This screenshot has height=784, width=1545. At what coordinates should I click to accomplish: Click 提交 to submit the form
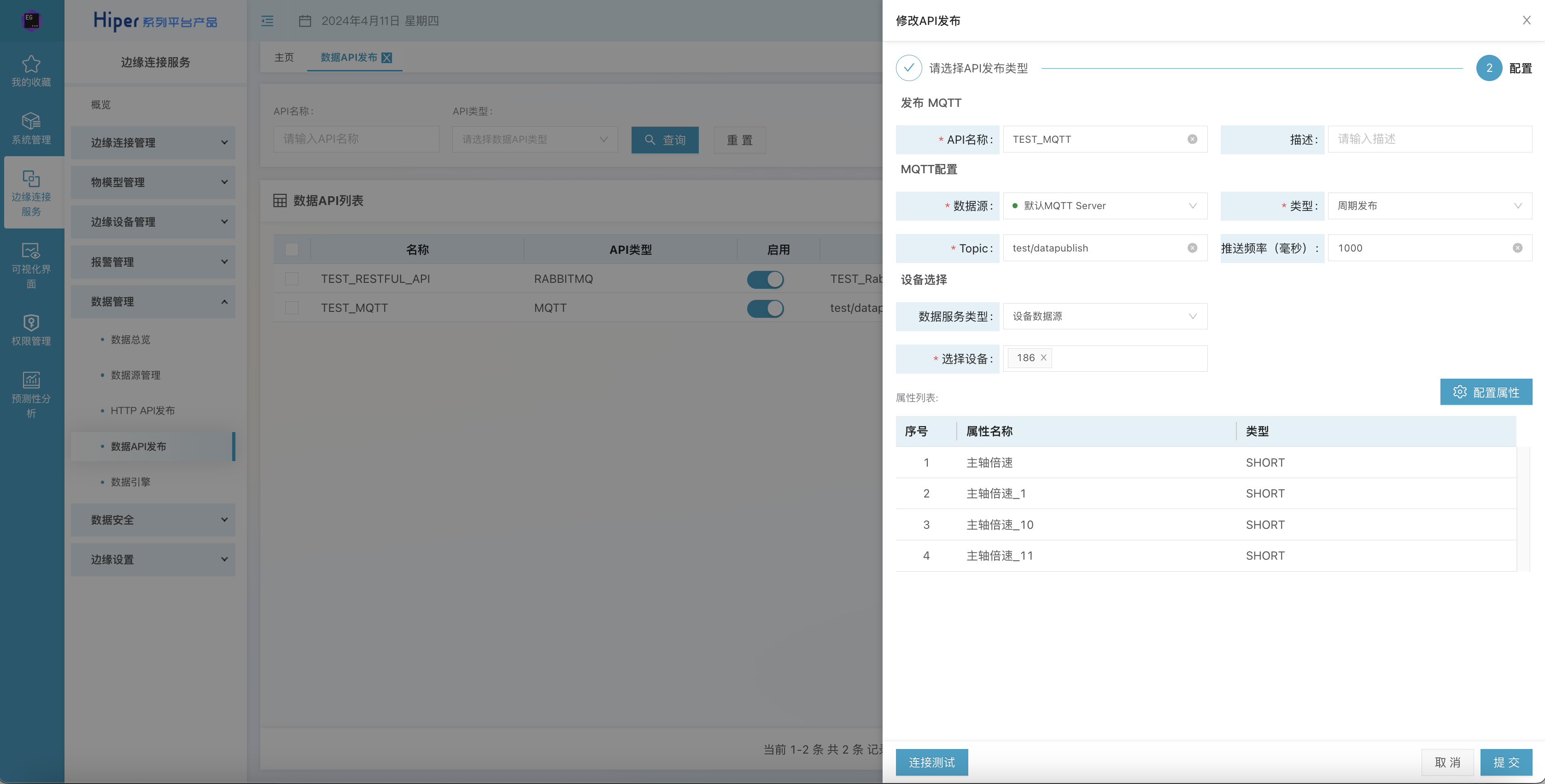[x=1506, y=762]
